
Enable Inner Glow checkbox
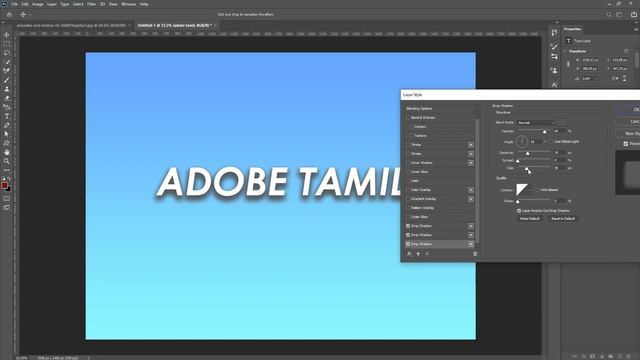tap(408, 172)
